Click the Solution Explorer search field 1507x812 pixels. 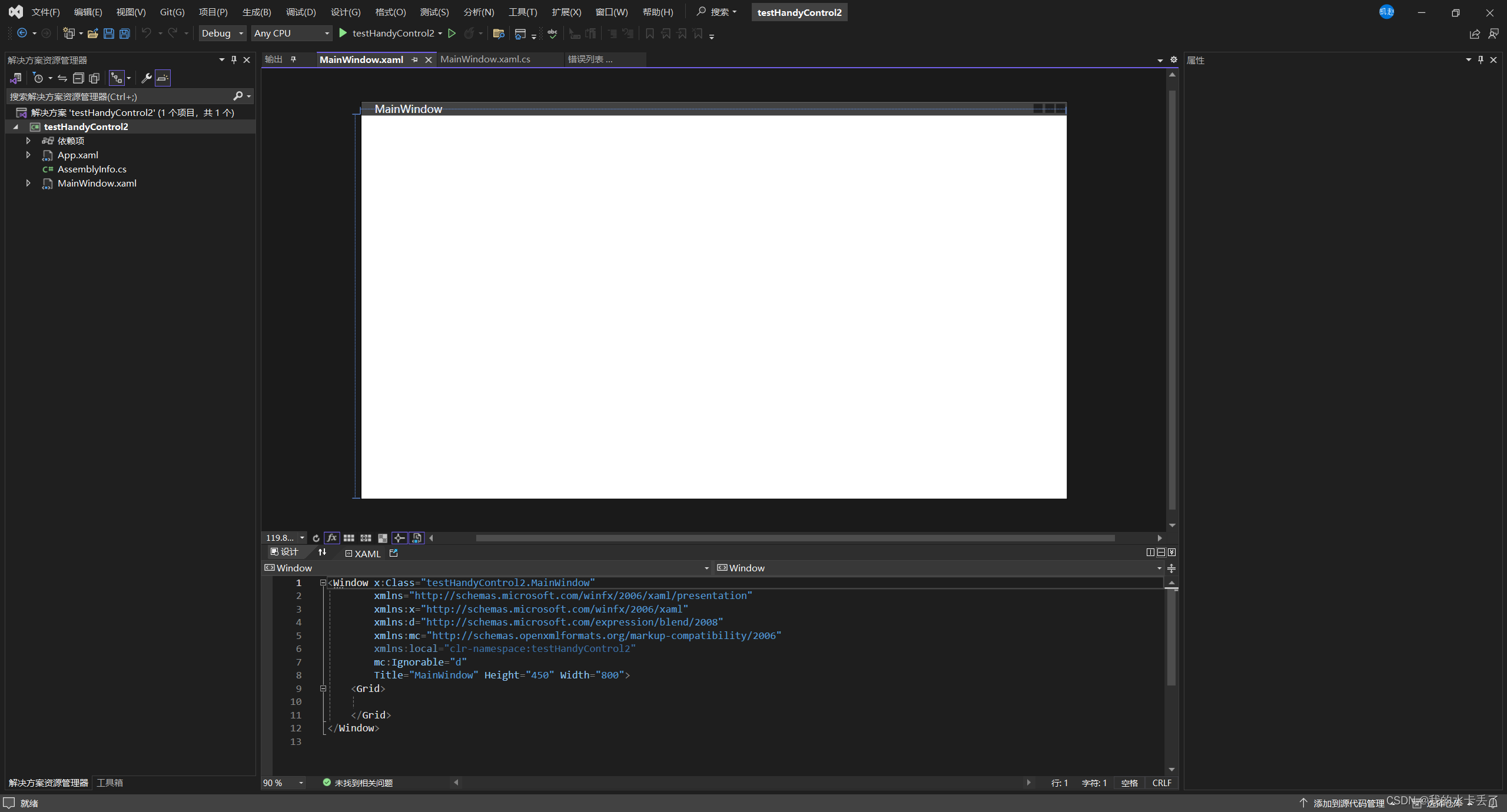tap(118, 96)
